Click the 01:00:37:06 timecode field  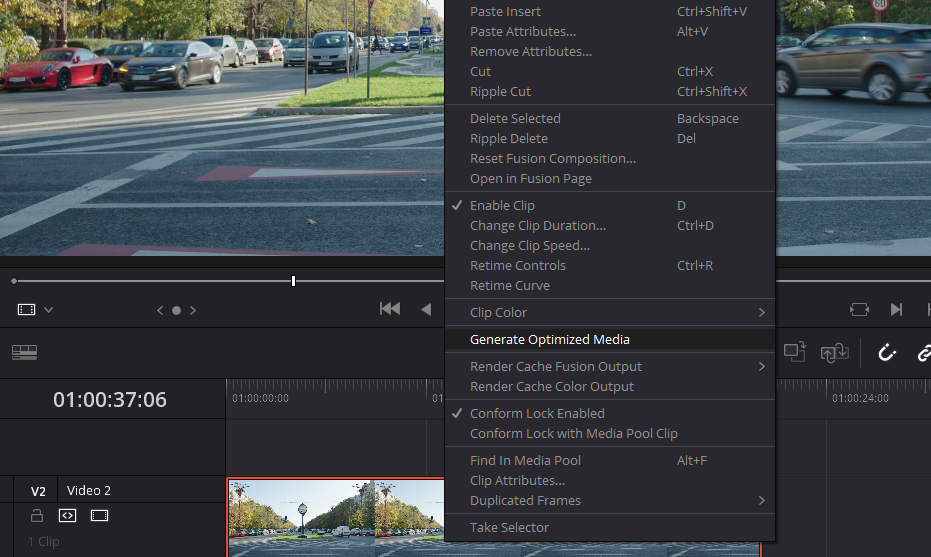tap(110, 400)
